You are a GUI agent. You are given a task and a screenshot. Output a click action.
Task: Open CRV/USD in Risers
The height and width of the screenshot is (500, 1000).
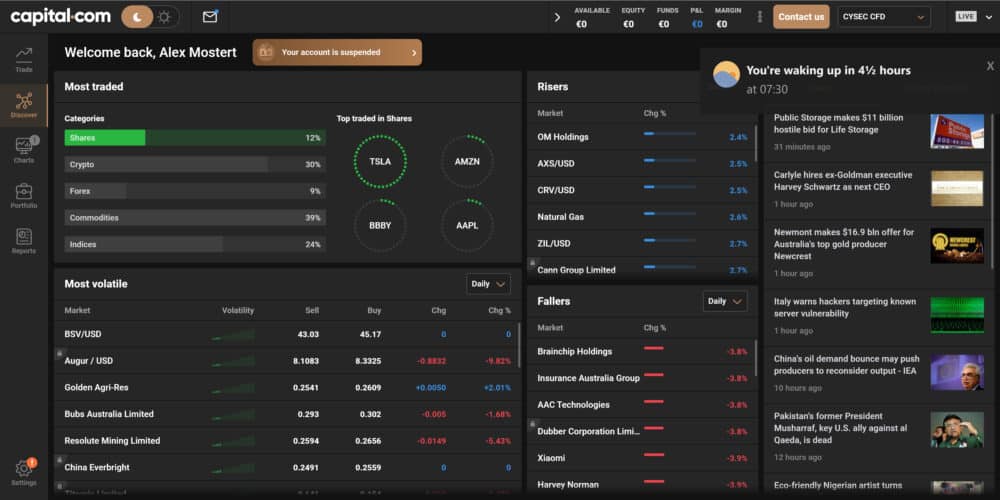click(x=642, y=191)
